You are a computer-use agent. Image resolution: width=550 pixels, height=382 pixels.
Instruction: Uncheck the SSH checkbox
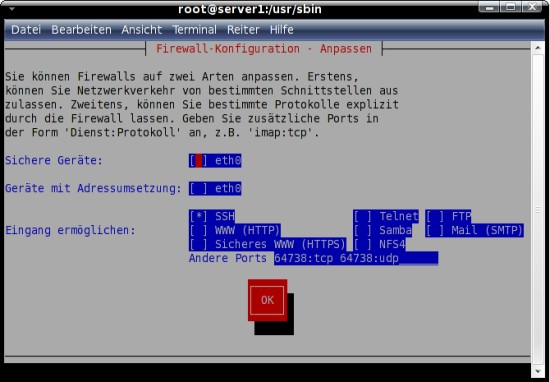tap(212, 216)
